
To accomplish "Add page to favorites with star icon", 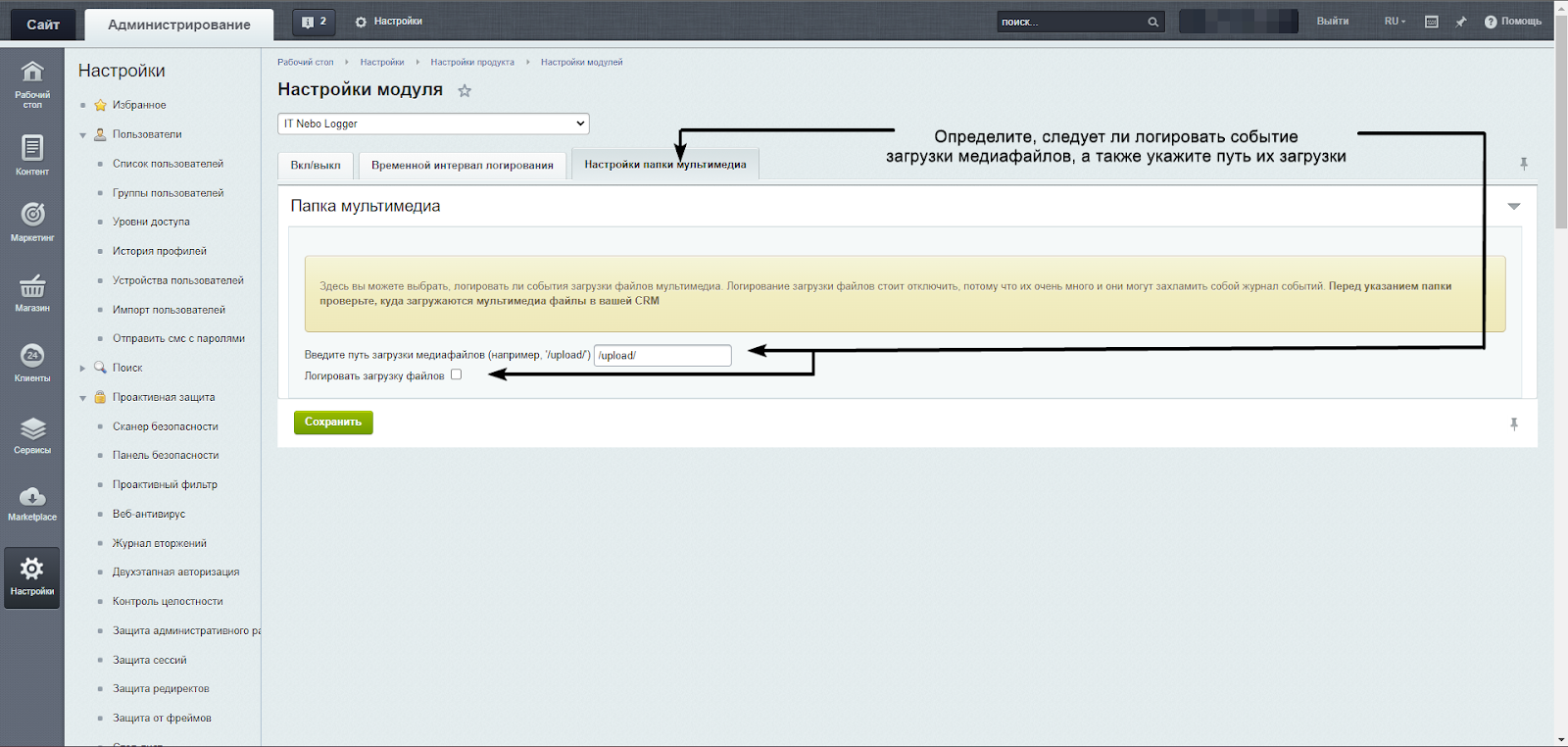I will [465, 91].
